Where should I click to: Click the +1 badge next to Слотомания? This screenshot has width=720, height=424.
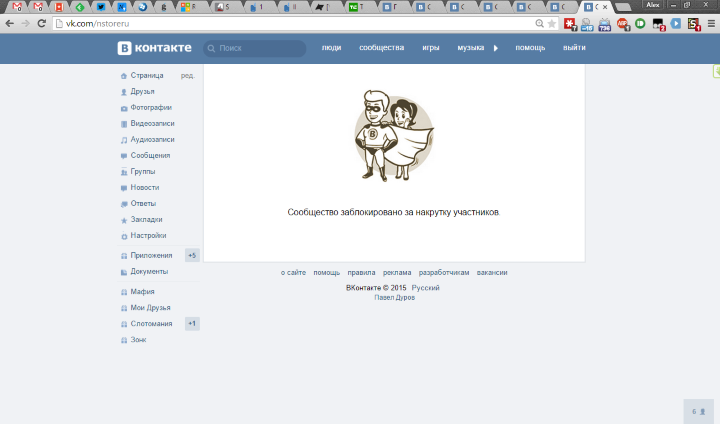(x=192, y=324)
